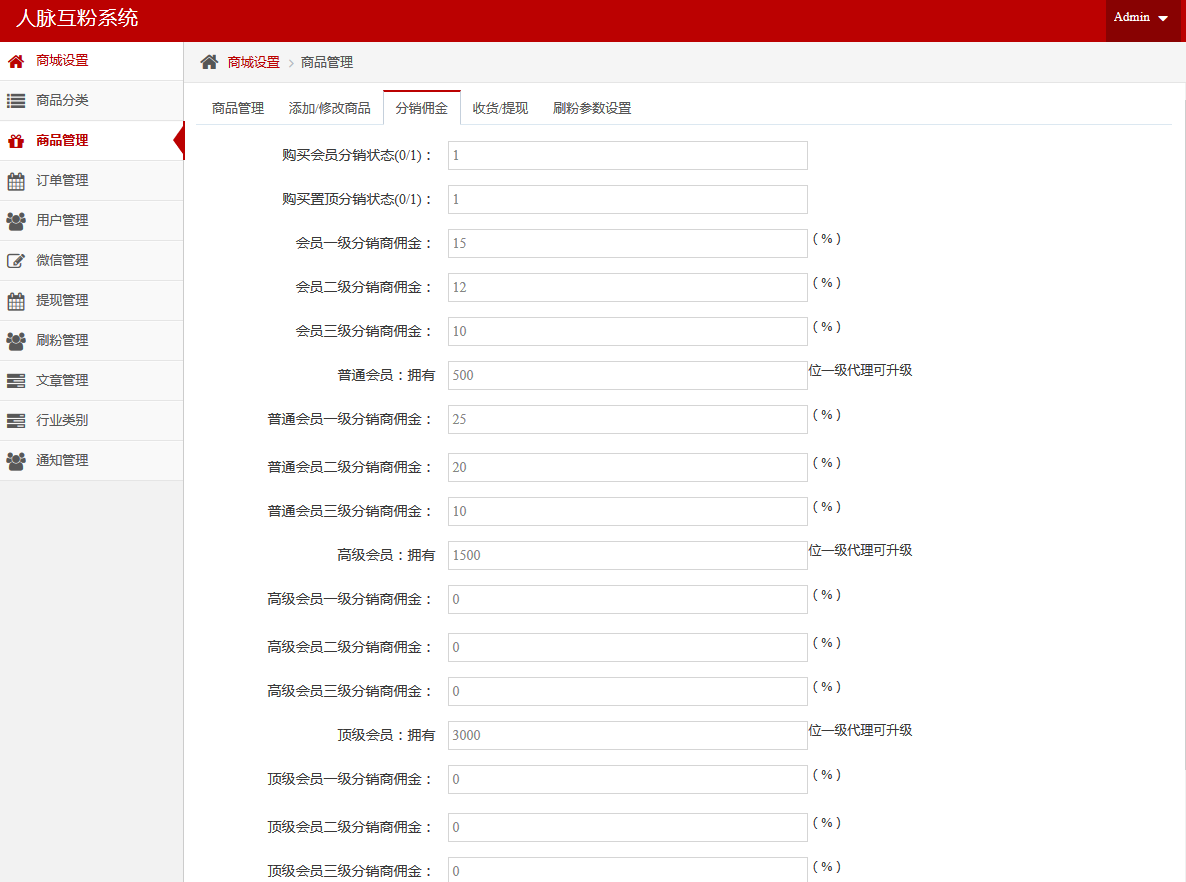Screen dimensions: 1186x882
Task: Go to the 刷粉参数设置 tab
Action: (x=592, y=108)
